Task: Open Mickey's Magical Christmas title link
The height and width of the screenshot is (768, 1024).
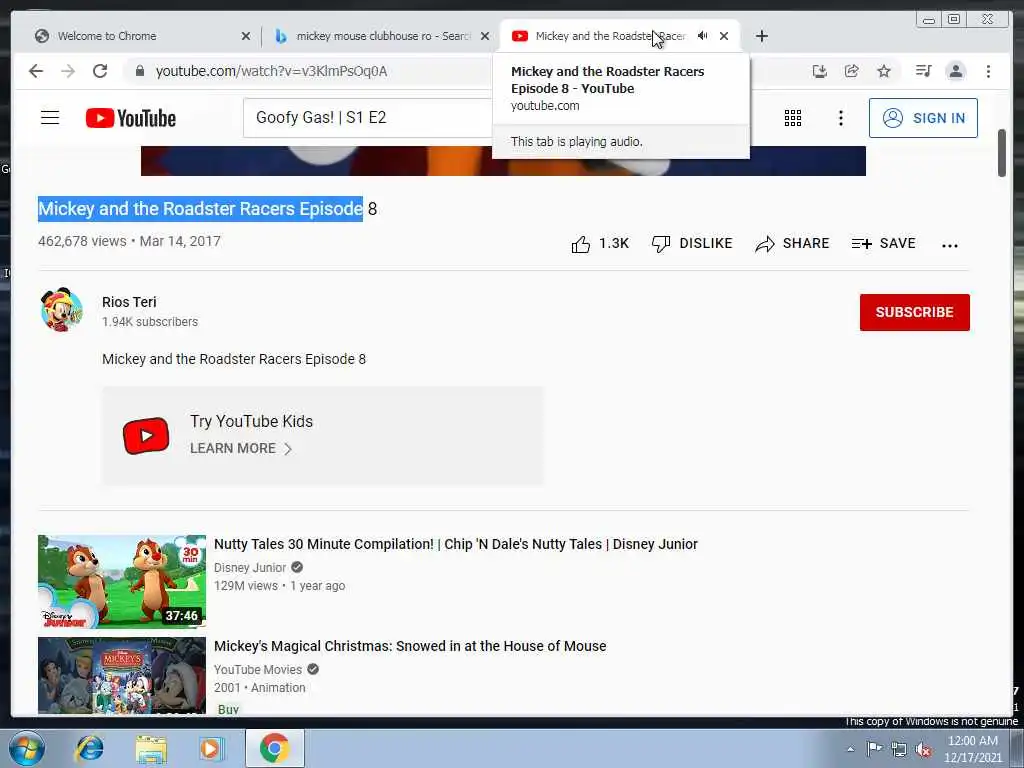Action: (x=410, y=646)
